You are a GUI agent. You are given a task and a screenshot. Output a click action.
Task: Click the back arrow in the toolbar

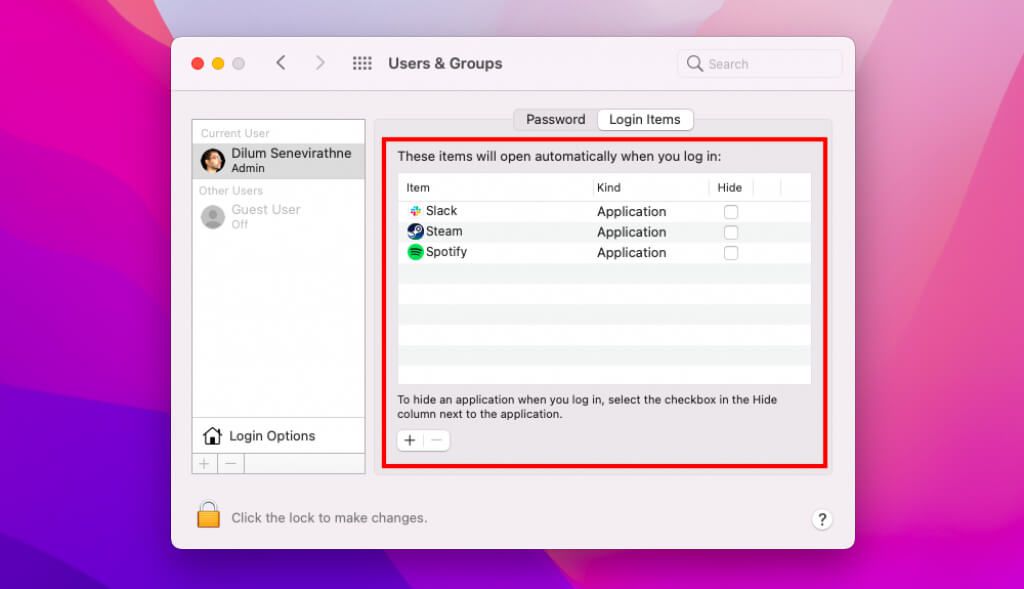tap(281, 63)
